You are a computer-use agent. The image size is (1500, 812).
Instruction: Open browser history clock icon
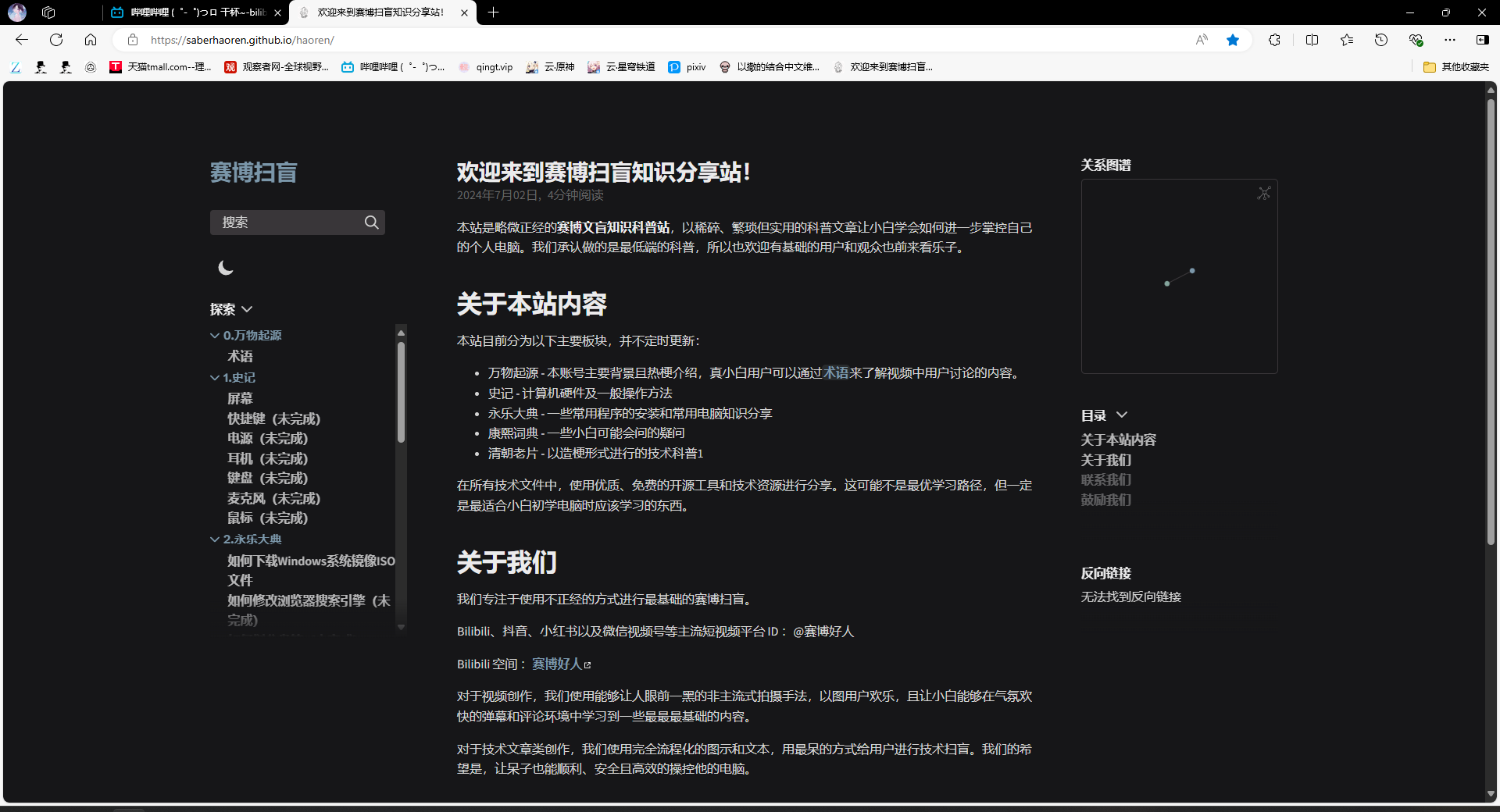1380,40
